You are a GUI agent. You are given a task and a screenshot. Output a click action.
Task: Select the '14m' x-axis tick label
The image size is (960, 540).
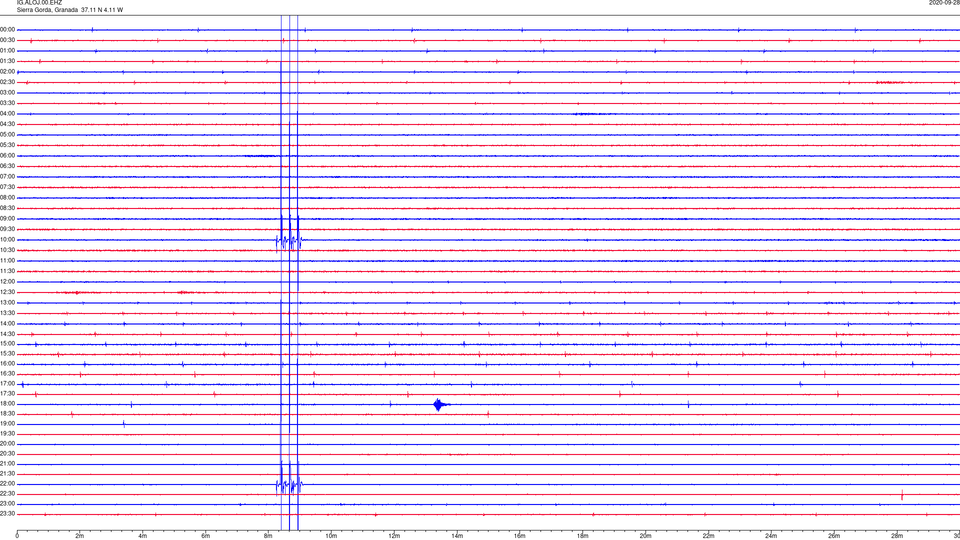pos(457,536)
